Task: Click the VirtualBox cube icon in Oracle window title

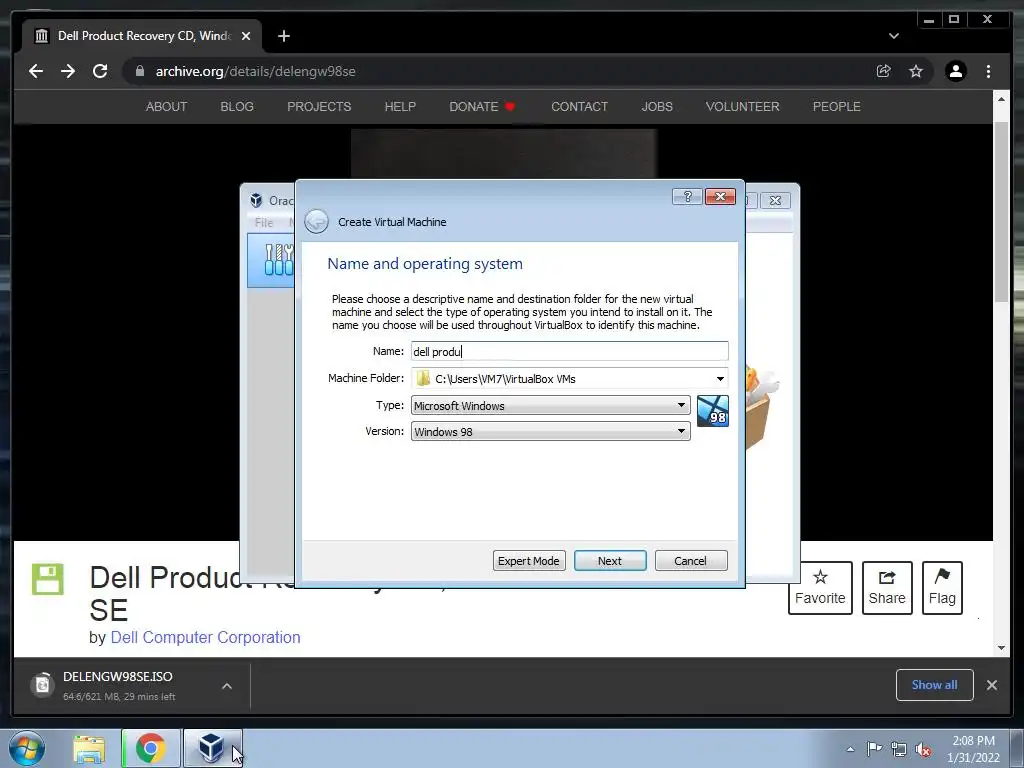Action: [x=256, y=200]
